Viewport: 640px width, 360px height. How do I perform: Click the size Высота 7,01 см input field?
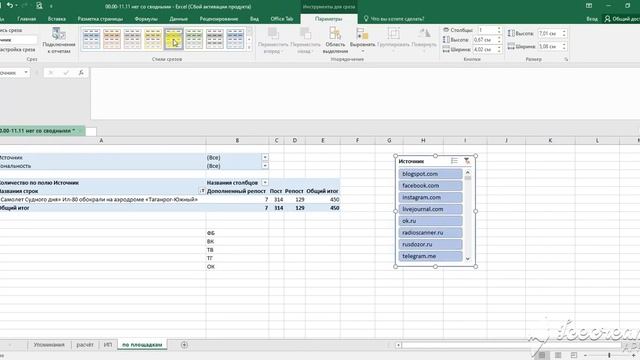coord(549,33)
